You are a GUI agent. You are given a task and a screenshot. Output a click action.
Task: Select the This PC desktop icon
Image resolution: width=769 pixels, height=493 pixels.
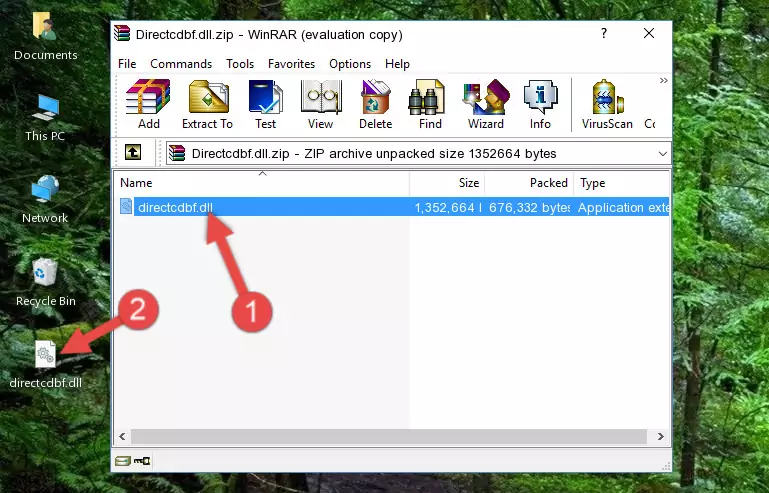(45, 118)
